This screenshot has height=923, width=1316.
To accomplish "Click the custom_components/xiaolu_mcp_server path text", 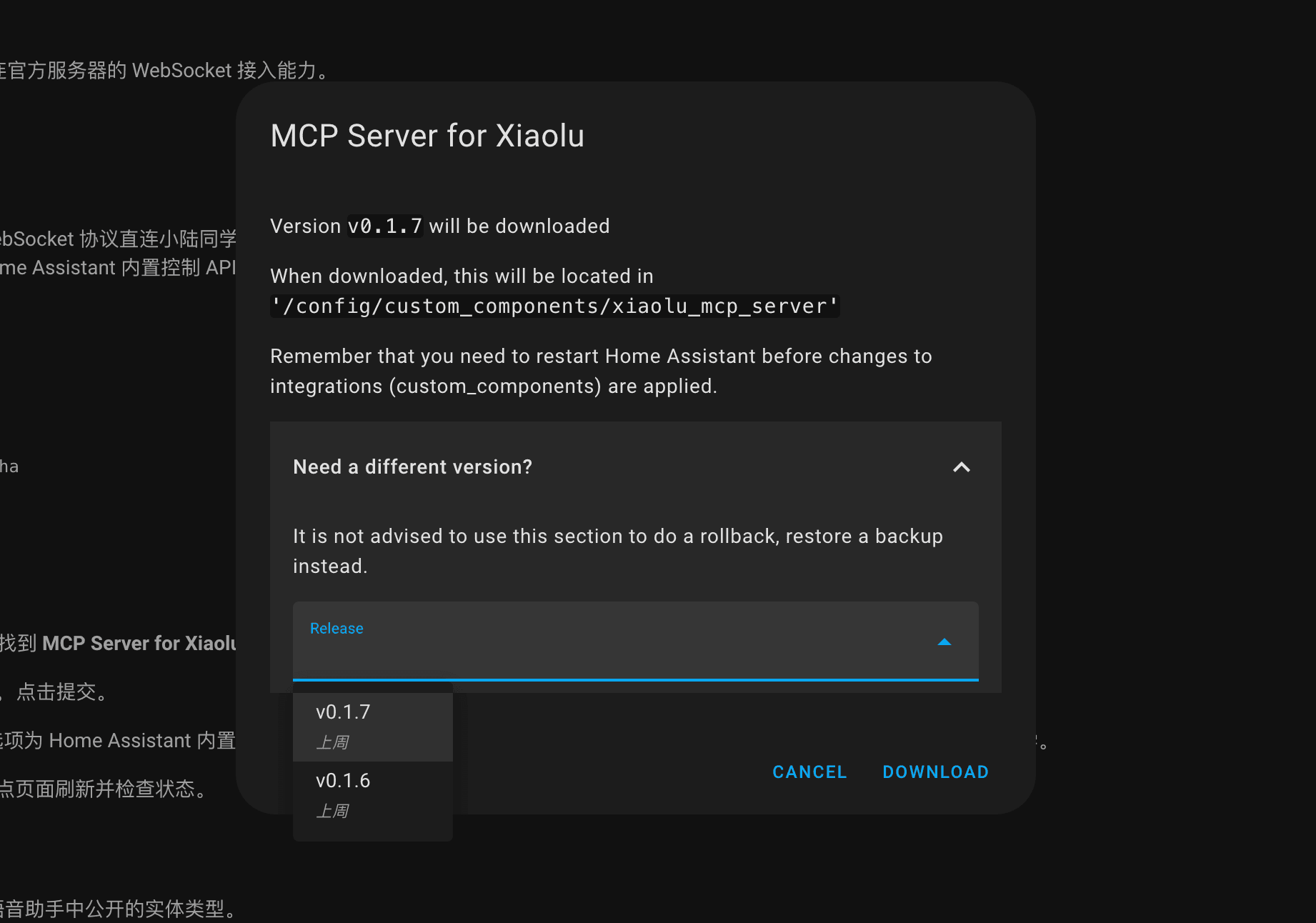I will click(555, 306).
